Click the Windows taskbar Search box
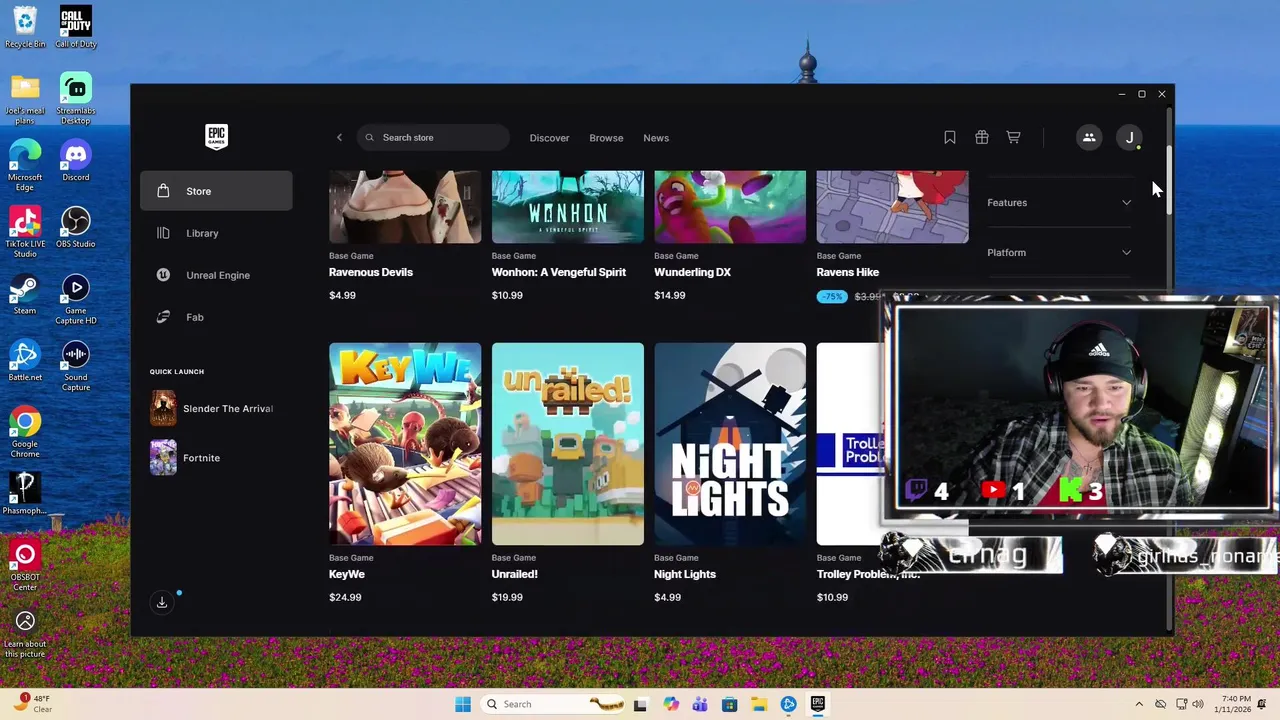This screenshot has width=1280, height=720. tap(551, 704)
